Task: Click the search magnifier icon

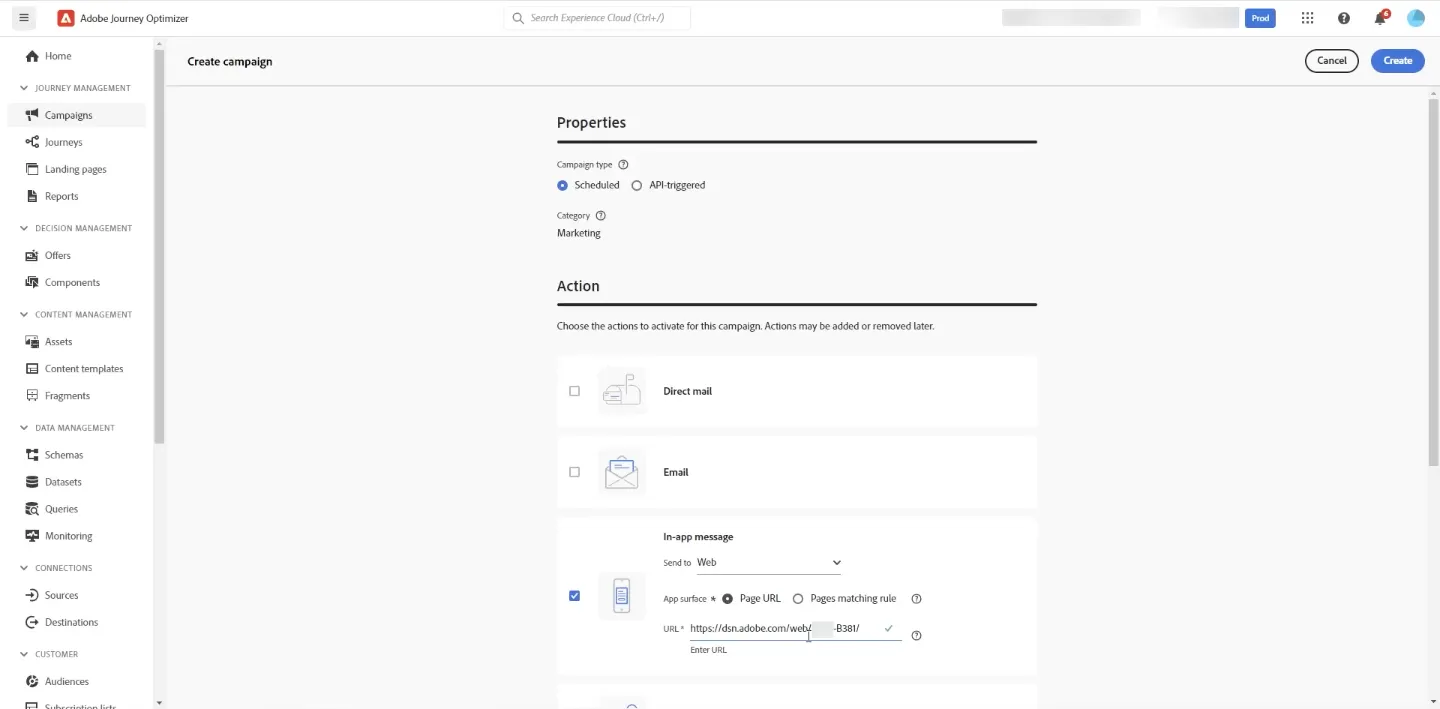Action: click(518, 18)
